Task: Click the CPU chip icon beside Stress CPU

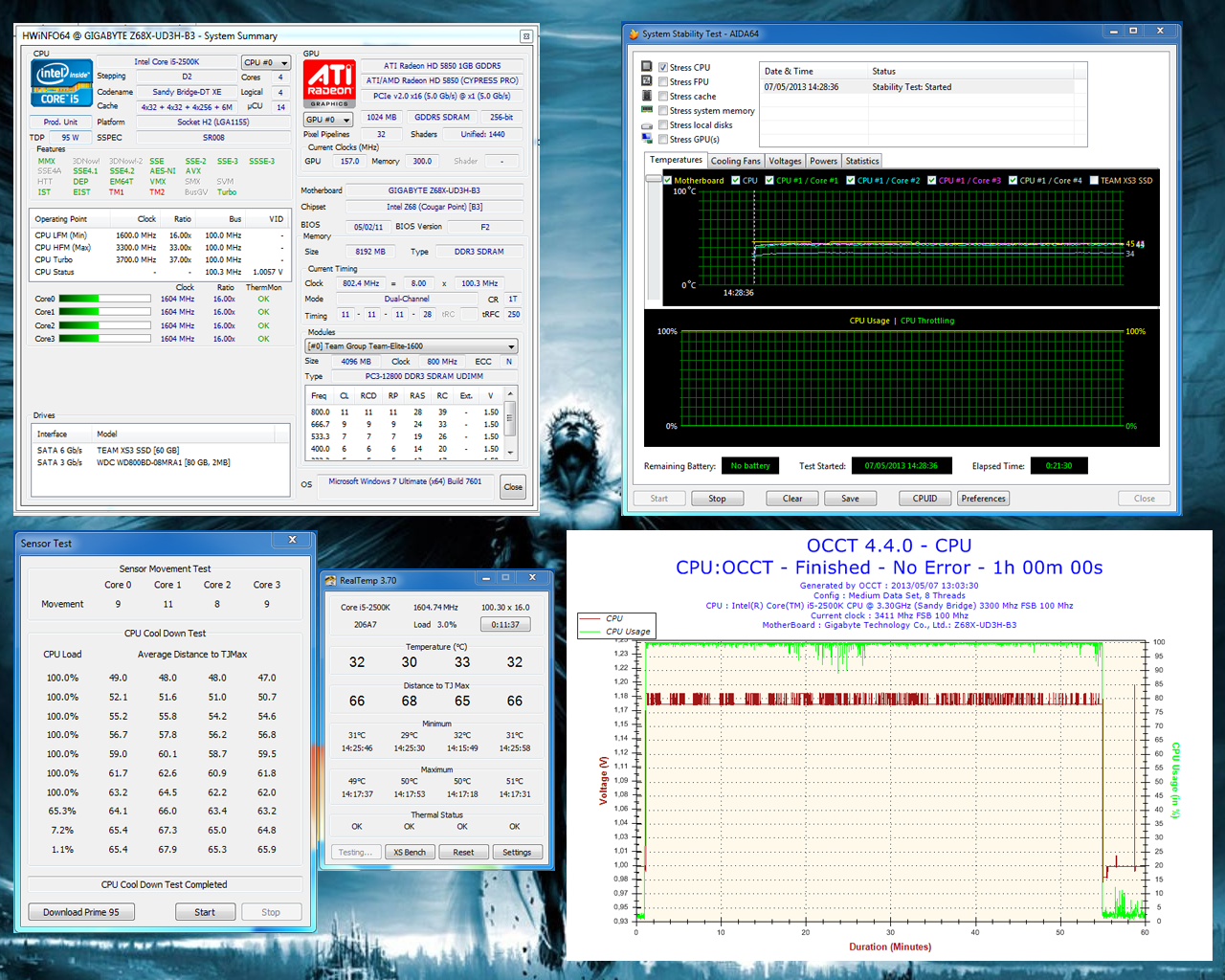Action: point(647,67)
